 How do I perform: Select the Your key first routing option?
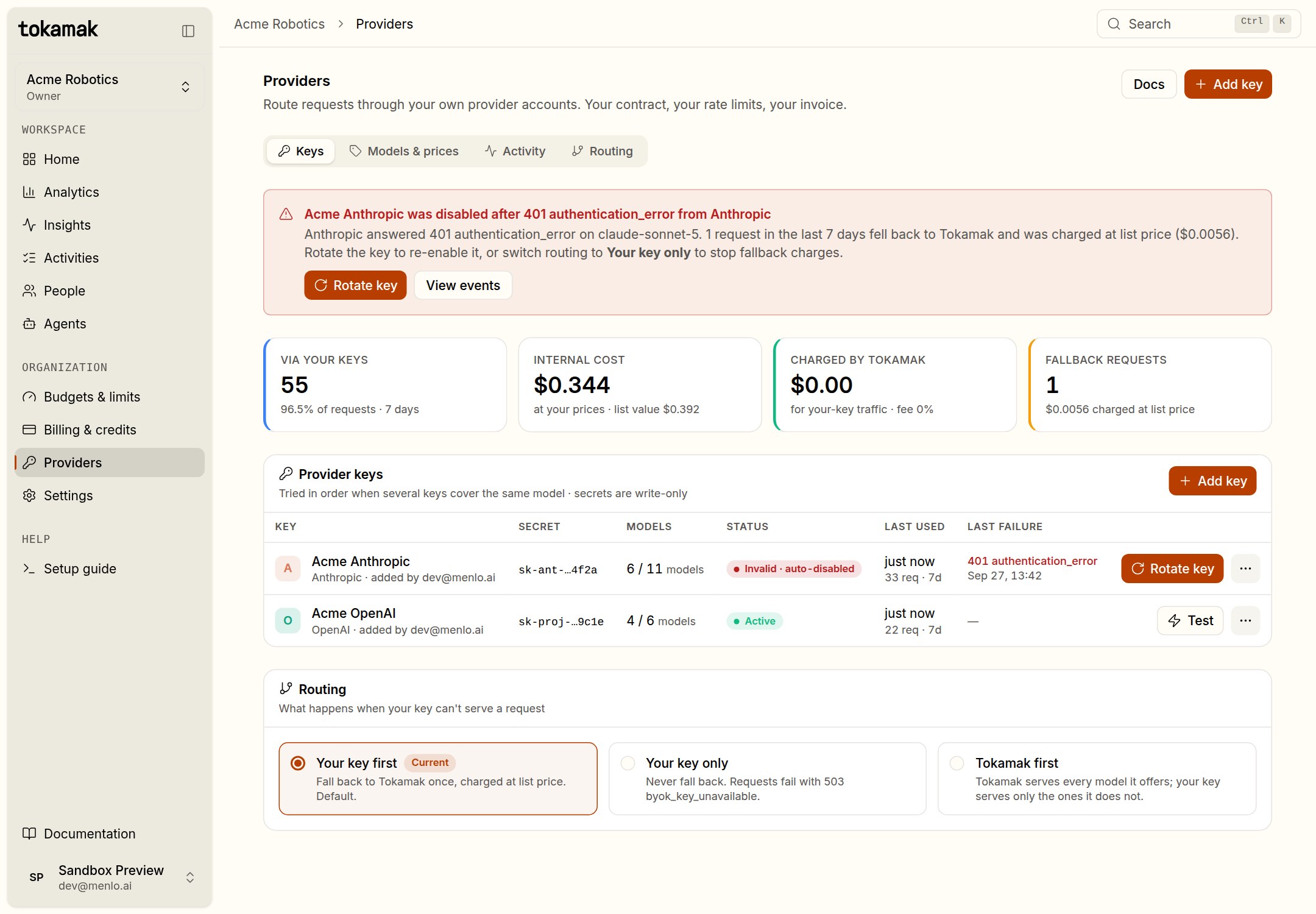pos(438,779)
